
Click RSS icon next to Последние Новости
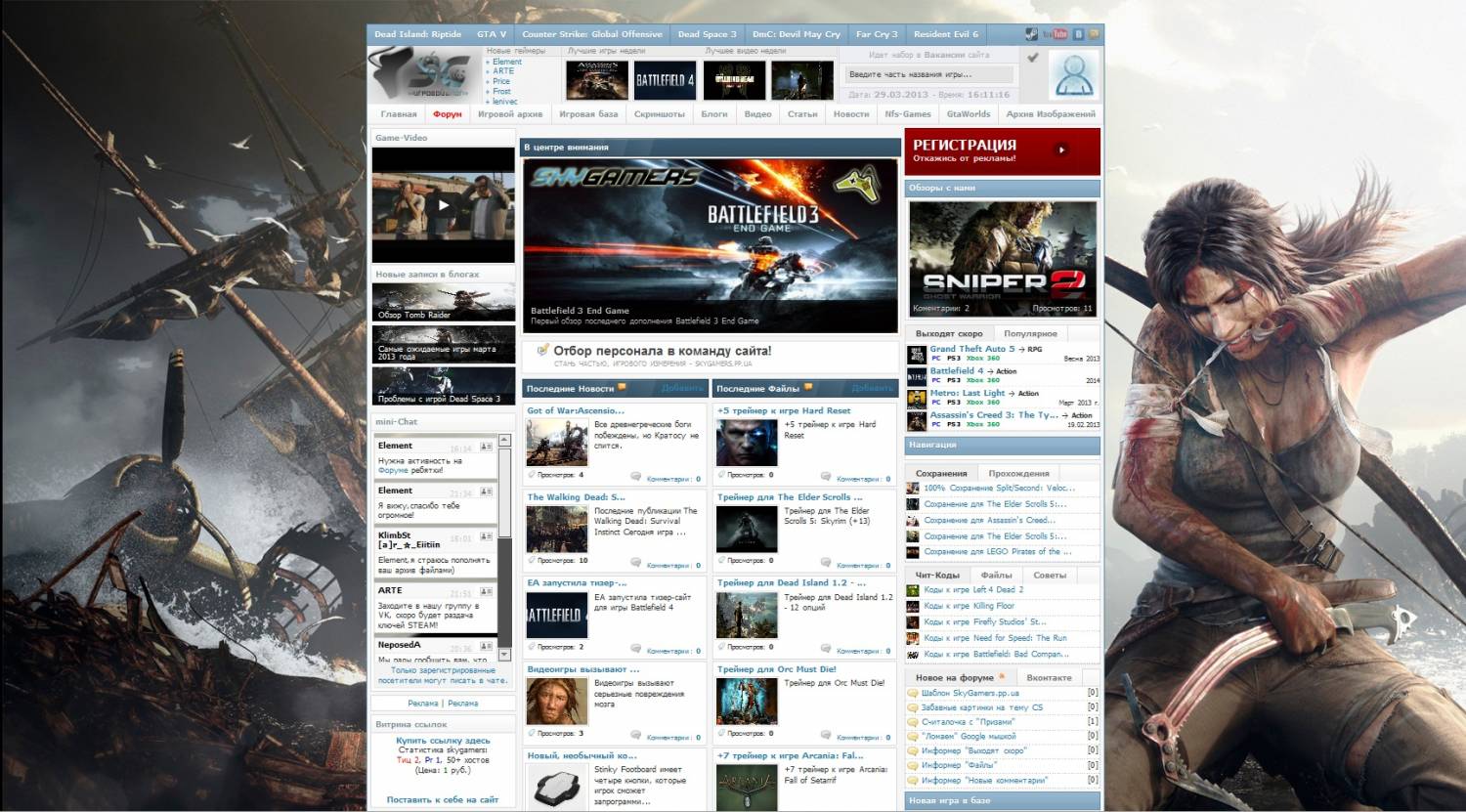pyautogui.click(x=622, y=388)
